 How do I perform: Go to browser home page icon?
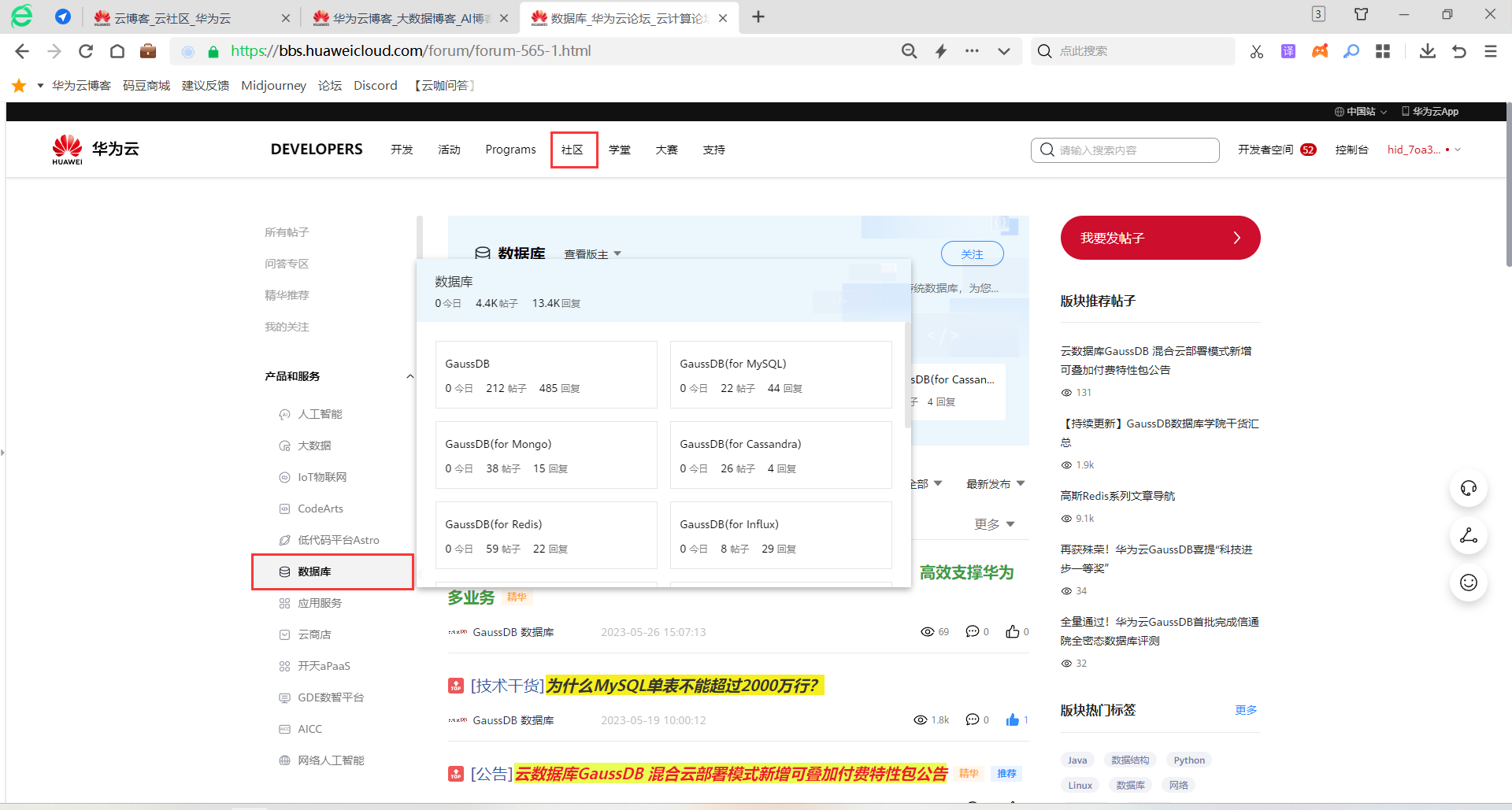coord(117,51)
